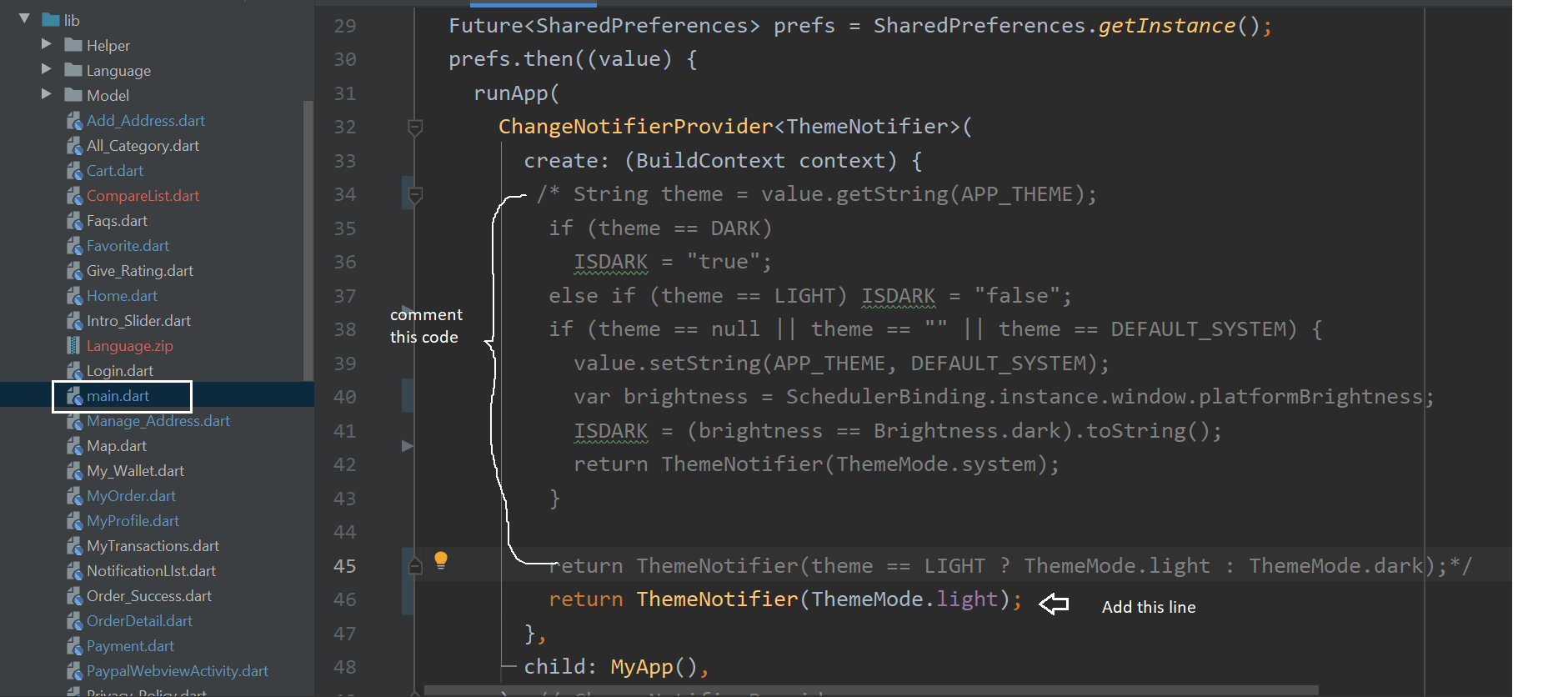Select the Payment.dart file icon

point(75,646)
